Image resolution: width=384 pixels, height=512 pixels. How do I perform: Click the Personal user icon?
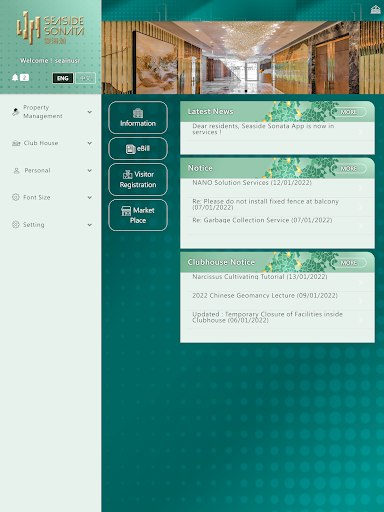16,171
